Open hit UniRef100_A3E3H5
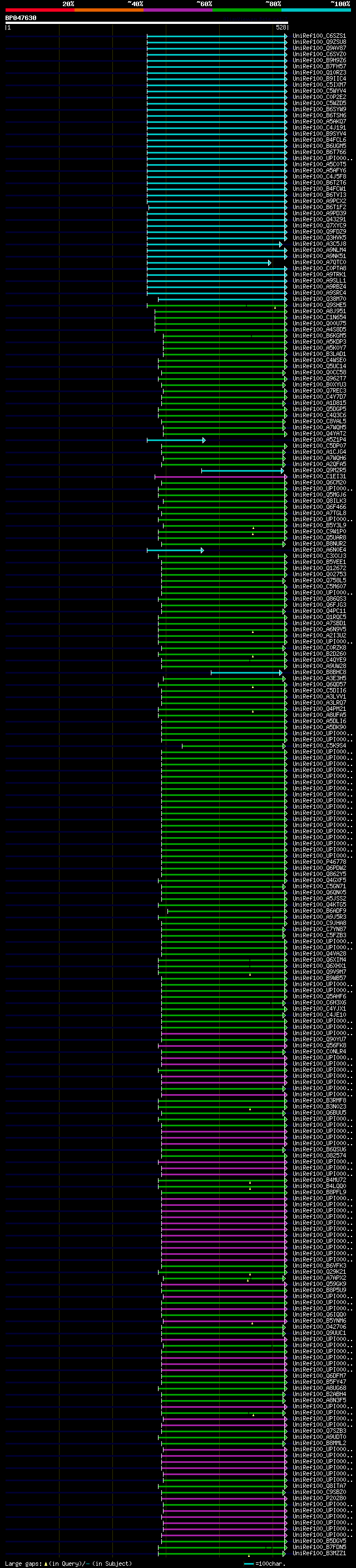The image size is (356, 1568). tap(319, 678)
